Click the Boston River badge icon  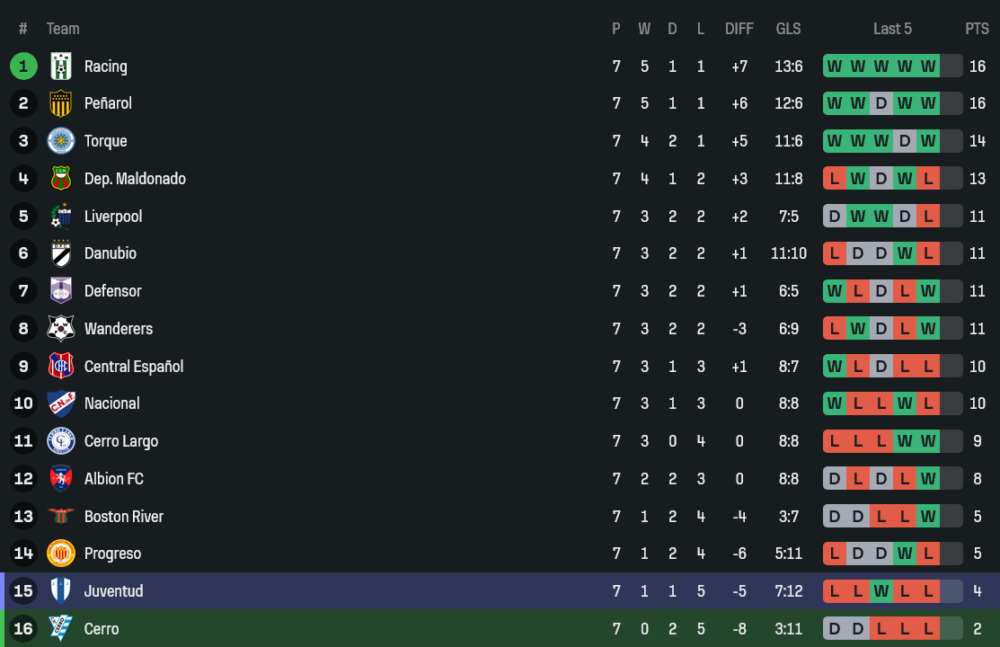coord(61,516)
